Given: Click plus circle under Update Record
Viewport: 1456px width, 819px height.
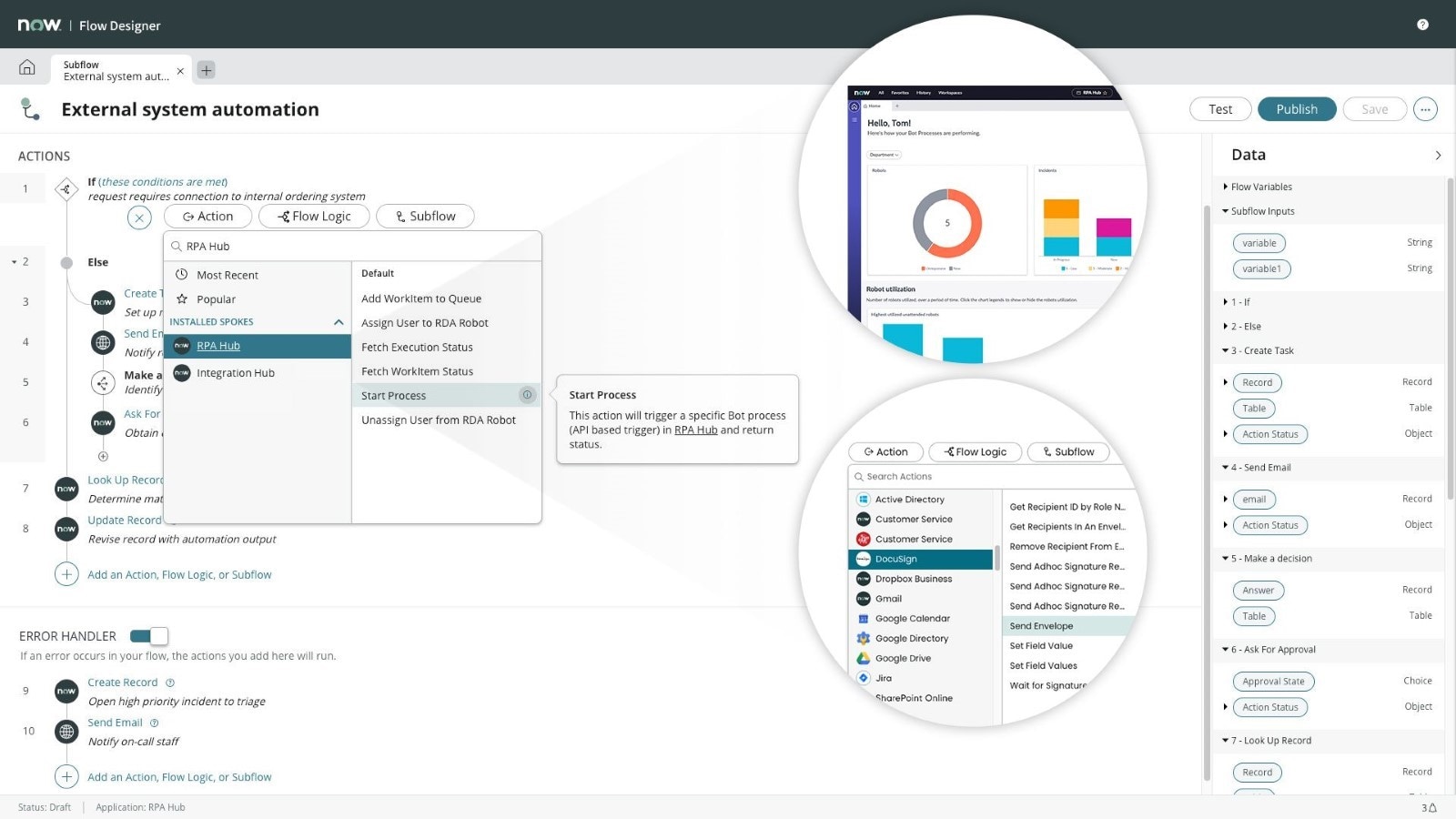Looking at the screenshot, I should coord(66,574).
